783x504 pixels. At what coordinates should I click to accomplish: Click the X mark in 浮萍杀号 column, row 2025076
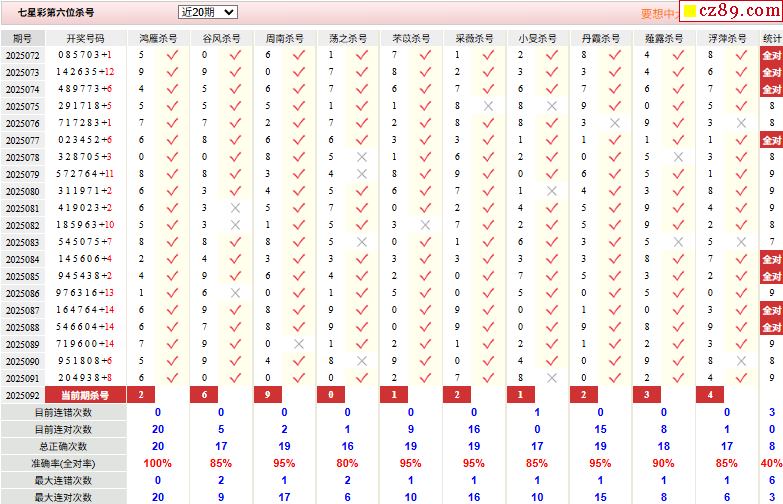click(x=741, y=123)
